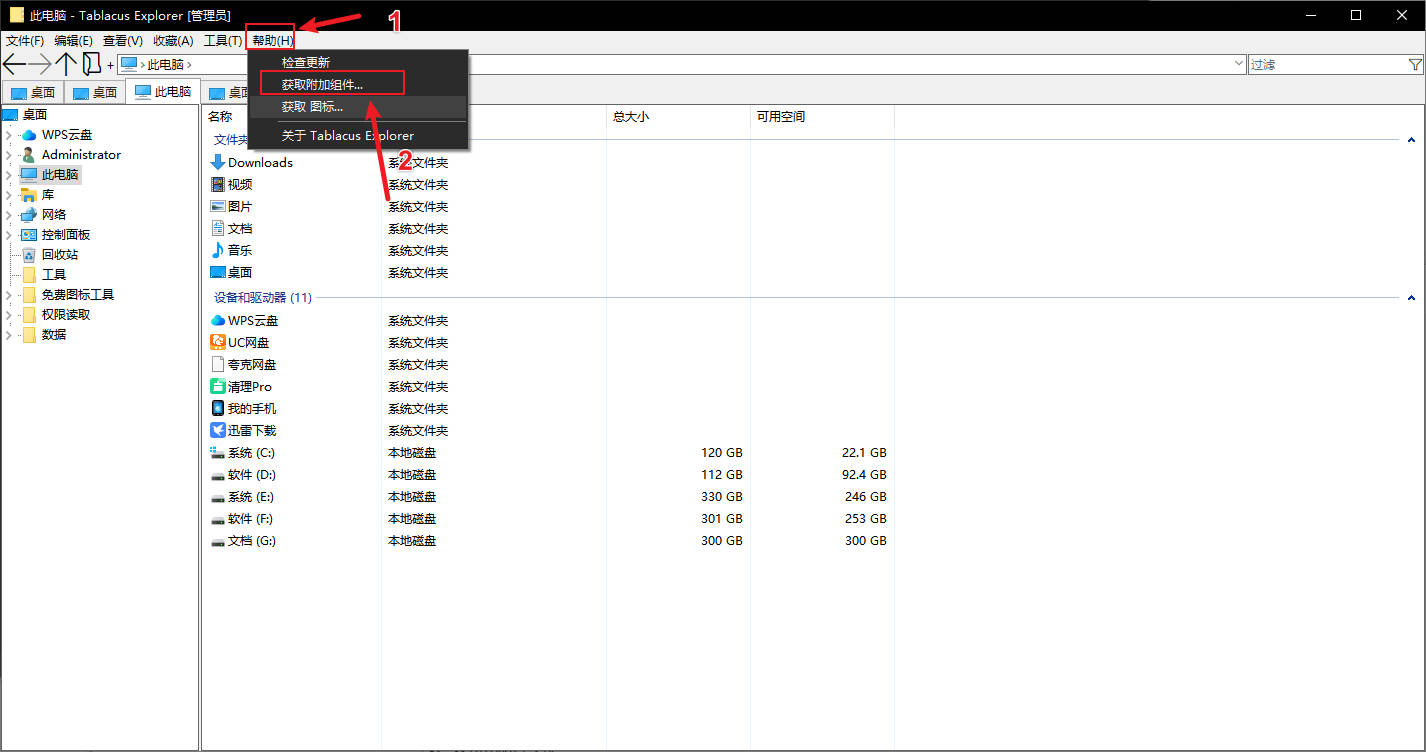This screenshot has width=1426, height=752.
Task: Click the 过滤 filter input field
Action: pyautogui.click(x=1326, y=64)
